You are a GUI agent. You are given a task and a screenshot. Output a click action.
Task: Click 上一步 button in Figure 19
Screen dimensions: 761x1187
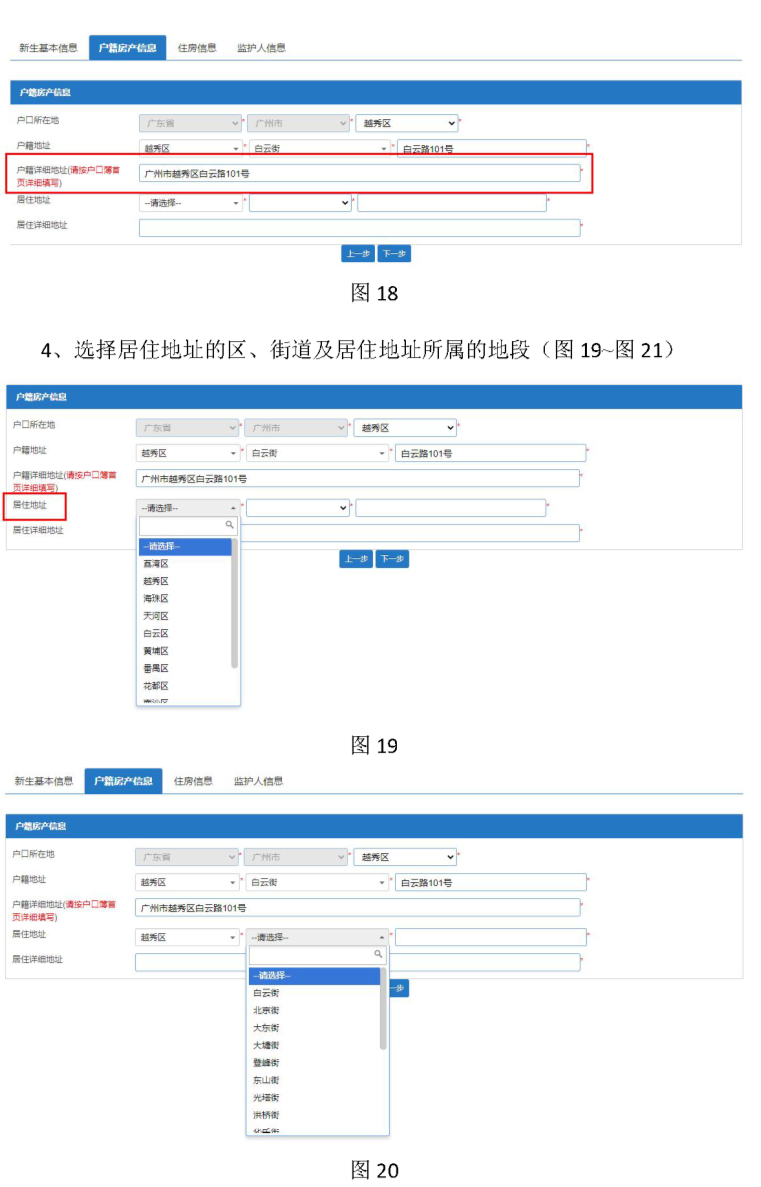[356, 559]
